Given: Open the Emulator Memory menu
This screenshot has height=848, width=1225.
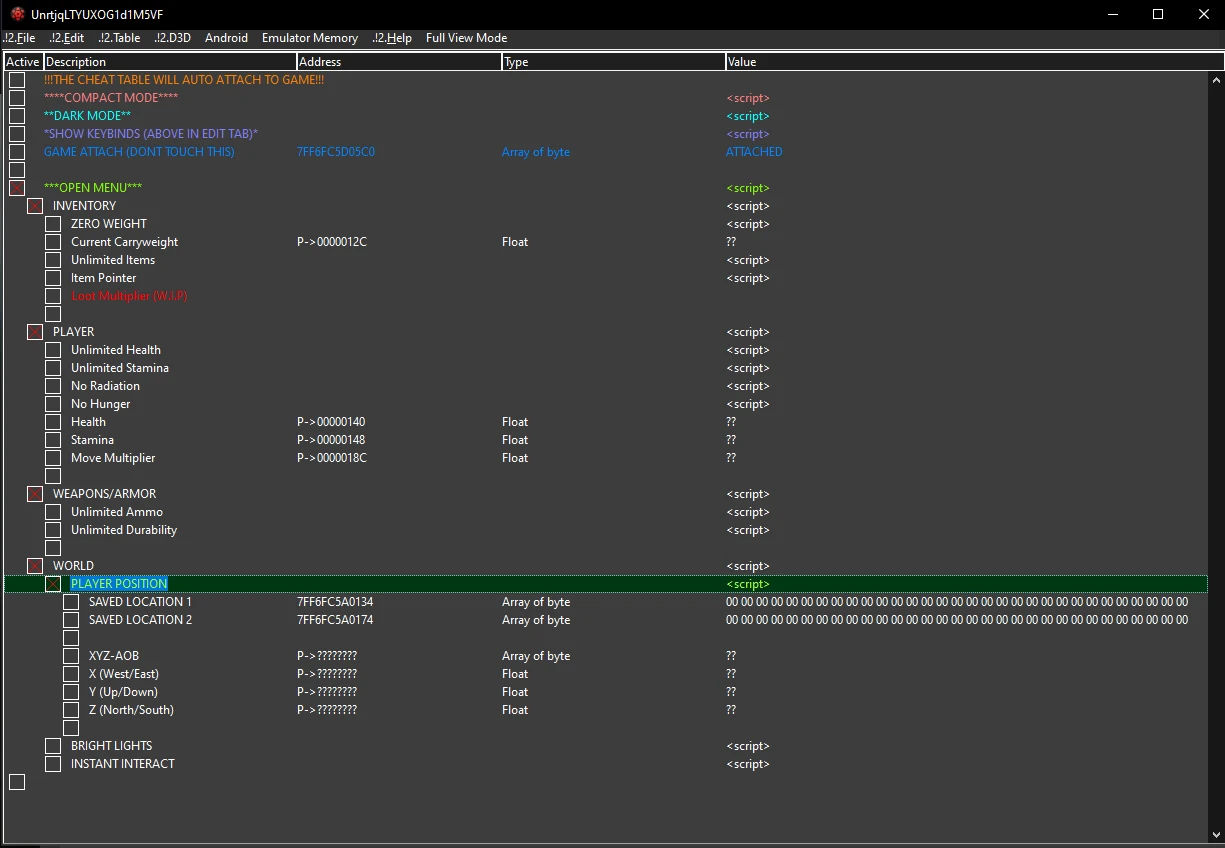Looking at the screenshot, I should click(309, 38).
